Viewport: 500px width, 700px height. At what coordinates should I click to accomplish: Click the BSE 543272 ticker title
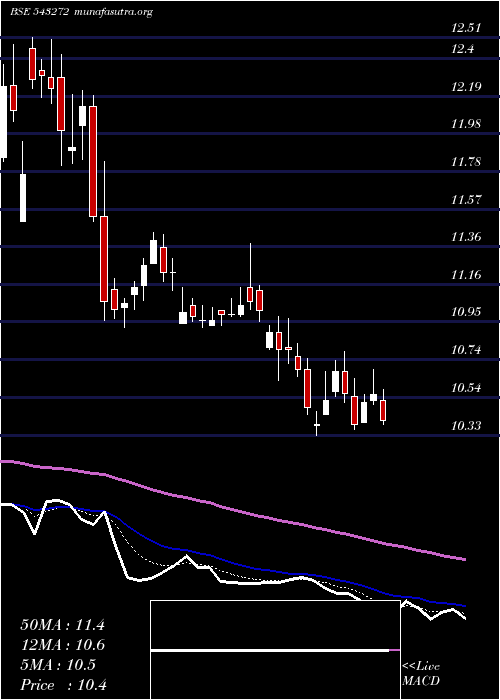pyautogui.click(x=39, y=12)
